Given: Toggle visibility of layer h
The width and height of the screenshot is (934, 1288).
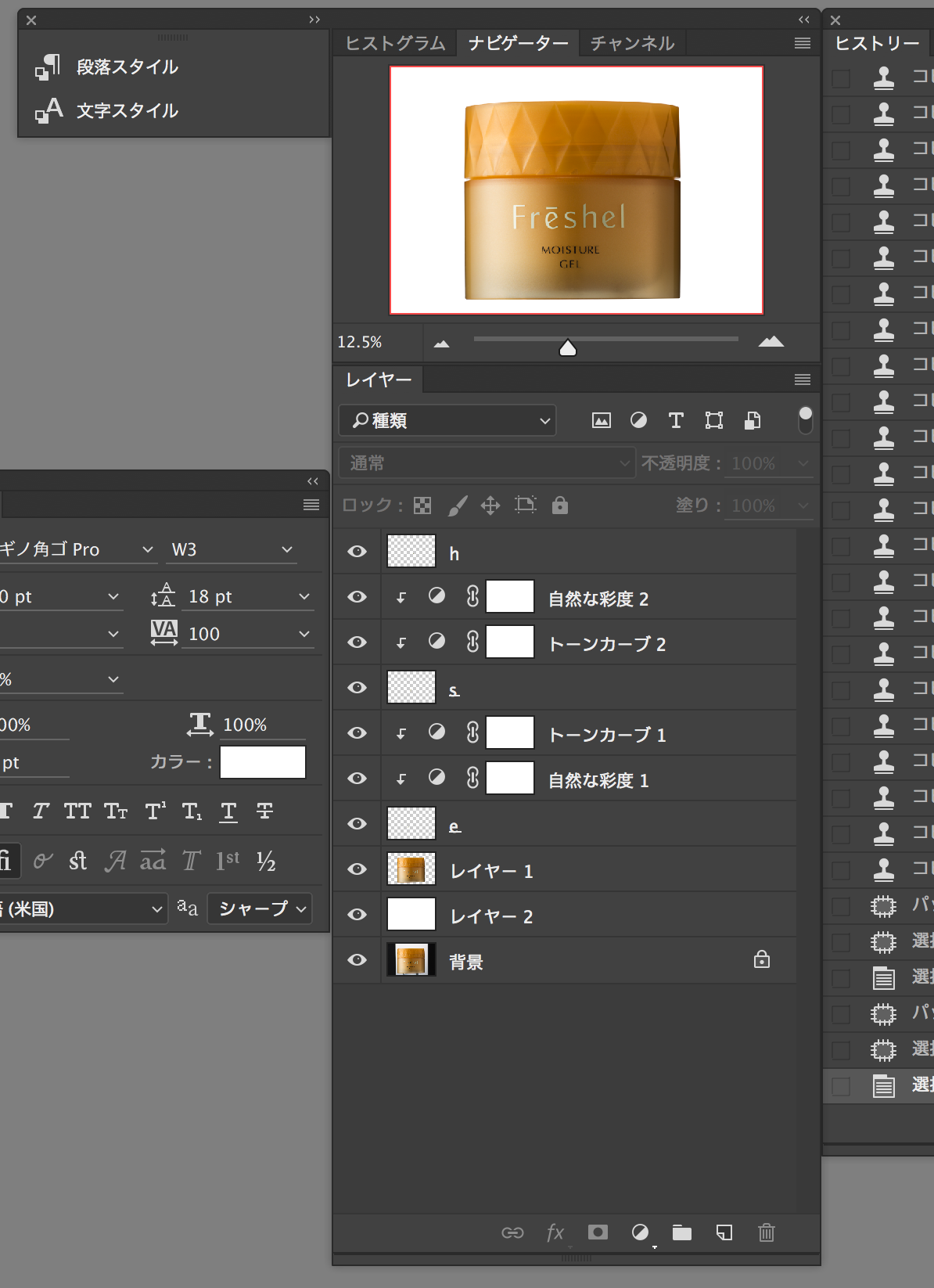Looking at the screenshot, I should (357, 552).
